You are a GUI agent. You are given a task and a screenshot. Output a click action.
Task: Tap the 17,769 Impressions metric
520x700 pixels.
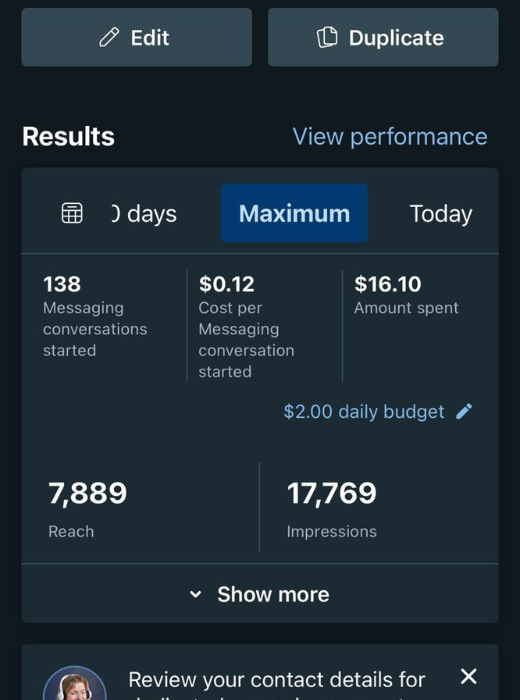pos(332,509)
